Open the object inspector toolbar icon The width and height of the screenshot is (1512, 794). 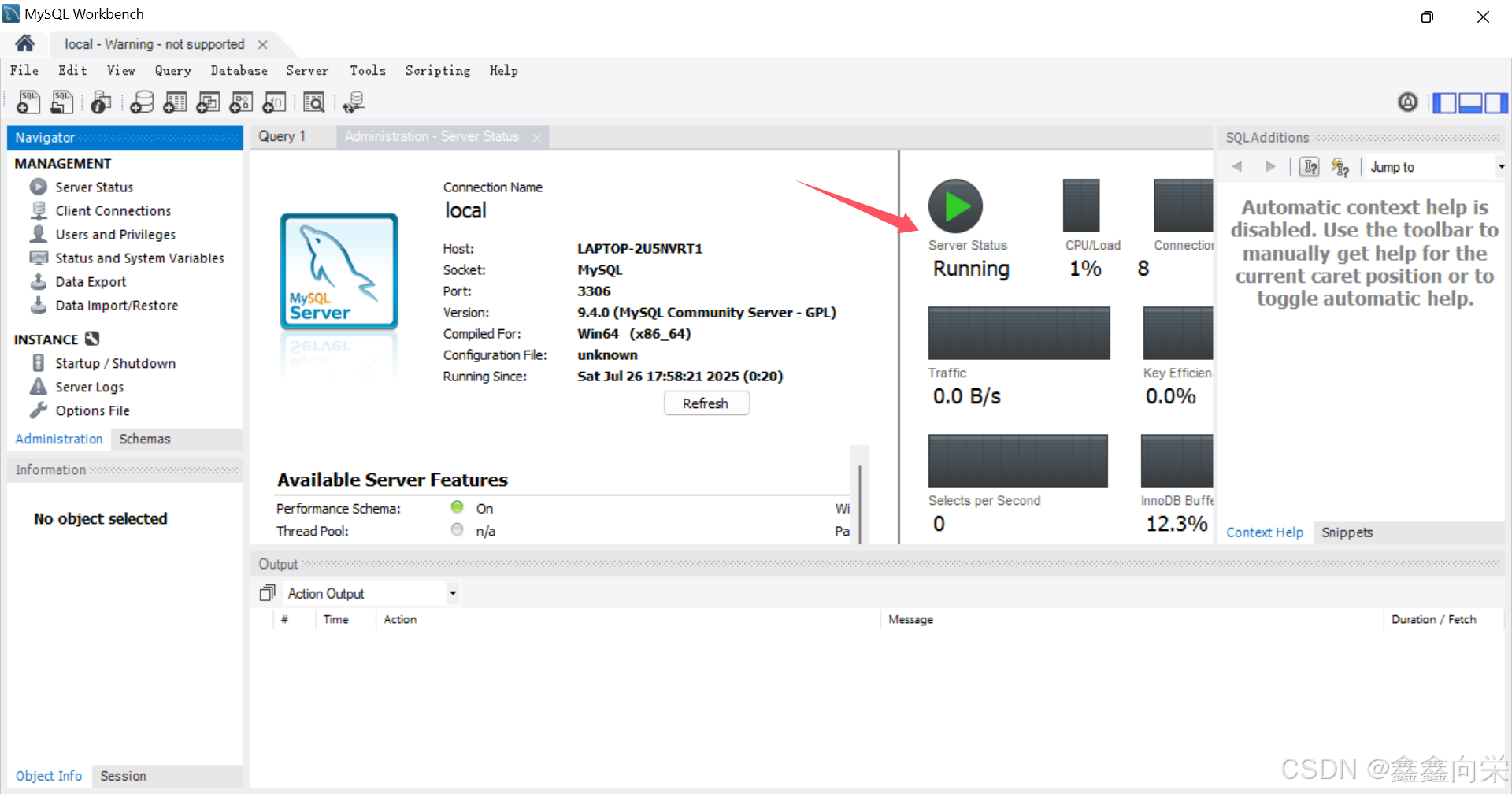101,102
